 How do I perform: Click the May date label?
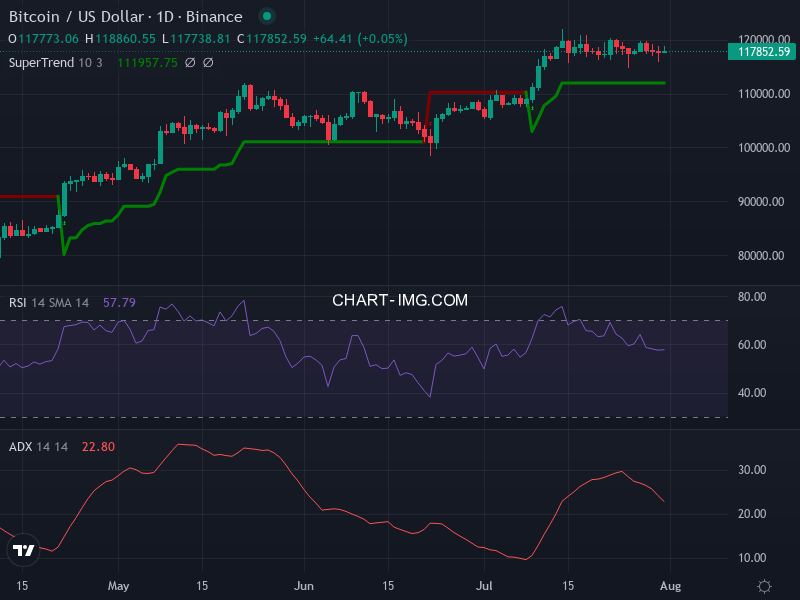click(118, 586)
